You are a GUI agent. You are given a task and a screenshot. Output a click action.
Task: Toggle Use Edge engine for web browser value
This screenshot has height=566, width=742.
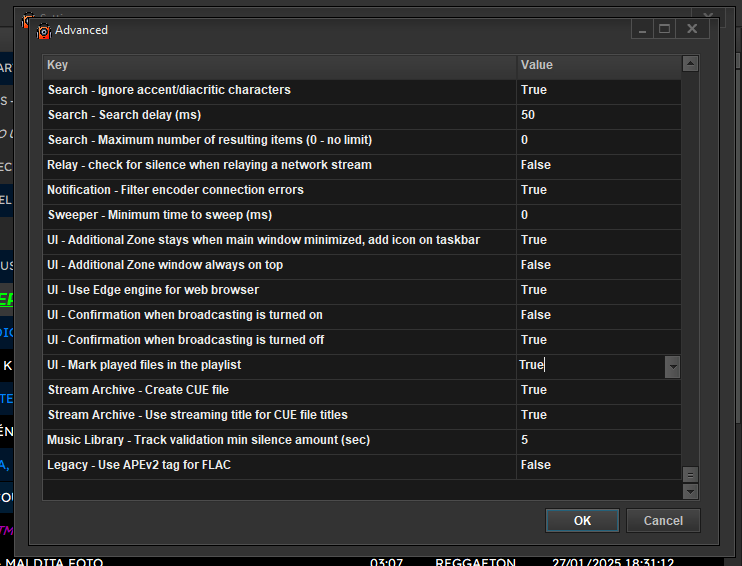click(597, 290)
